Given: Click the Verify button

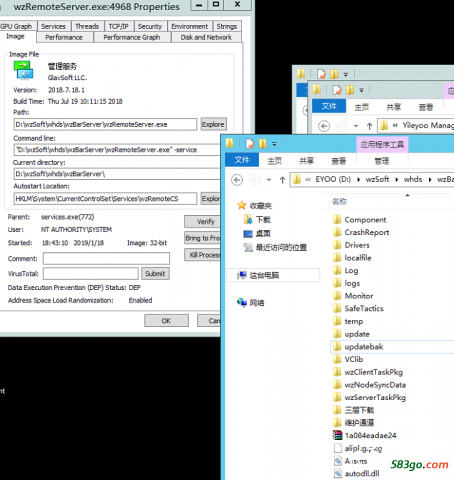Looking at the screenshot, I should click(x=205, y=222).
